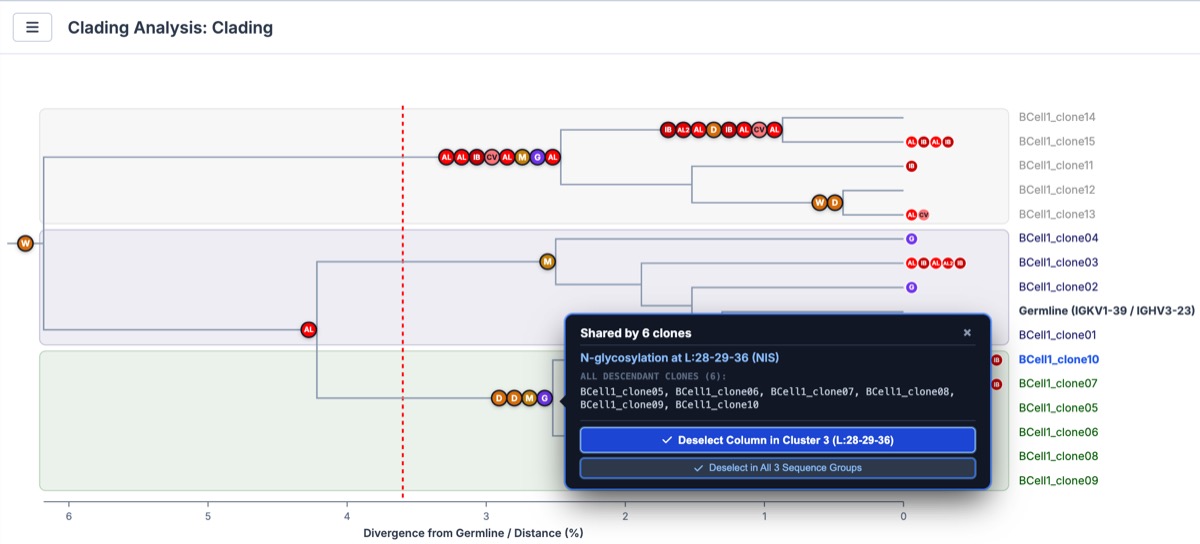Select lone AL badge on the lower-left branch
Screen dimensions: 1200x544
click(x=309, y=329)
